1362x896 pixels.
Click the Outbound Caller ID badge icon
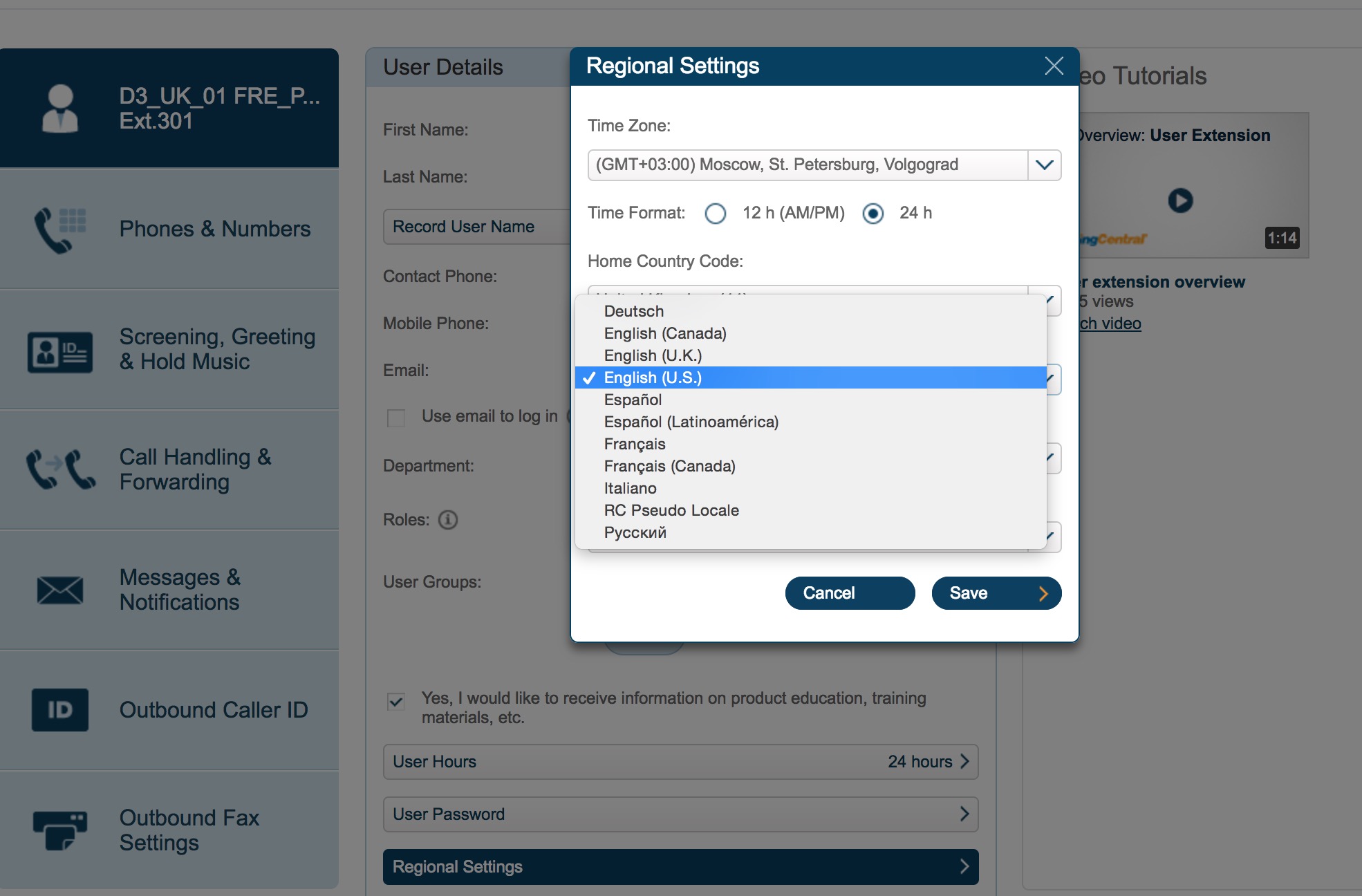tap(60, 710)
